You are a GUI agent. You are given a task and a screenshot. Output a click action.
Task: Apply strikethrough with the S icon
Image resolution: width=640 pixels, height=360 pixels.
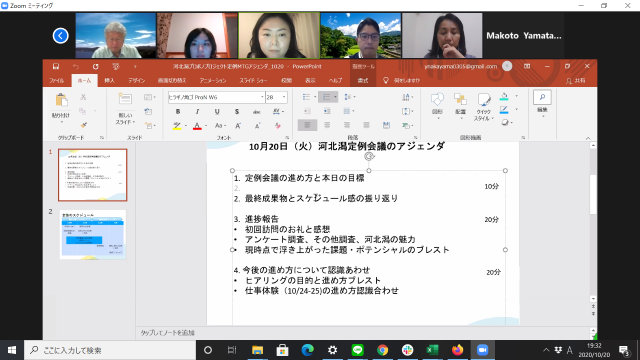237,111
